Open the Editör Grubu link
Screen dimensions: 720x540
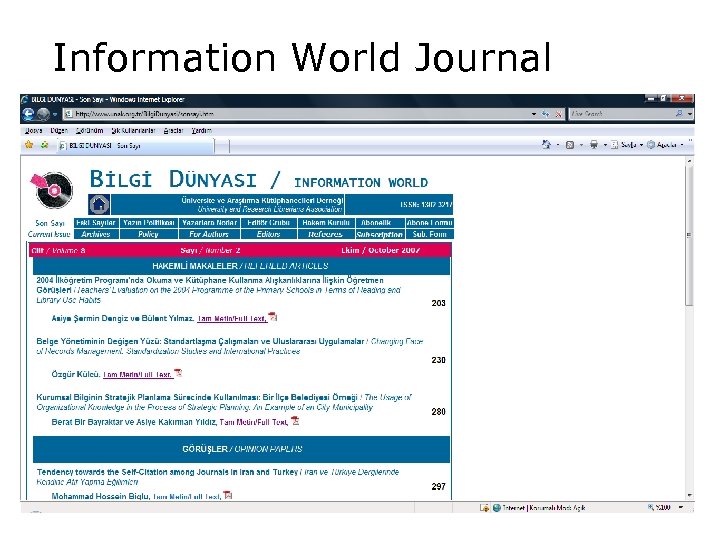click(268, 223)
